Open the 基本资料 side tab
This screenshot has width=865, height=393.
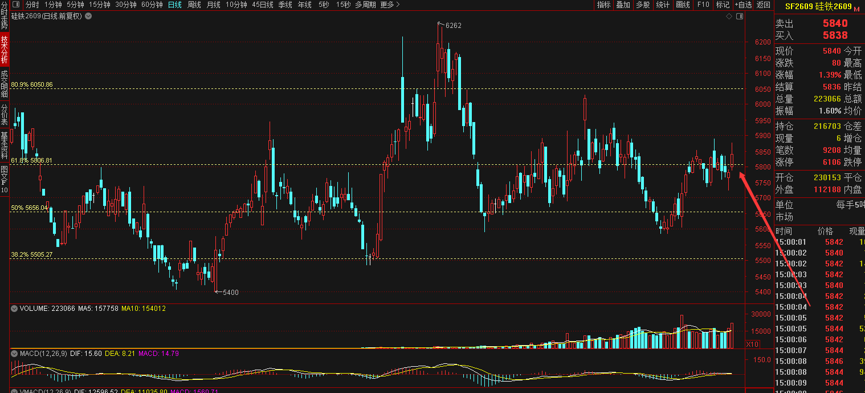pos(4,145)
